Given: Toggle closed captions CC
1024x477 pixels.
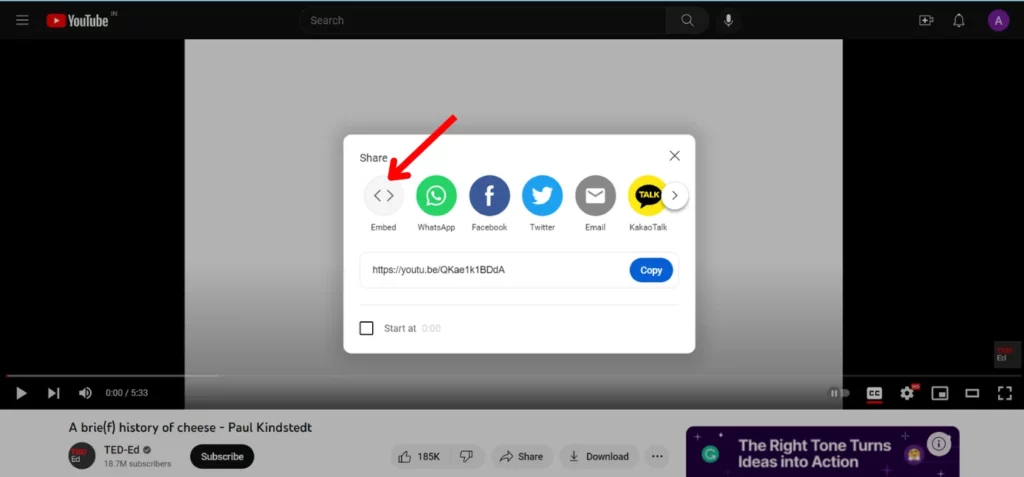Looking at the screenshot, I should point(874,393).
